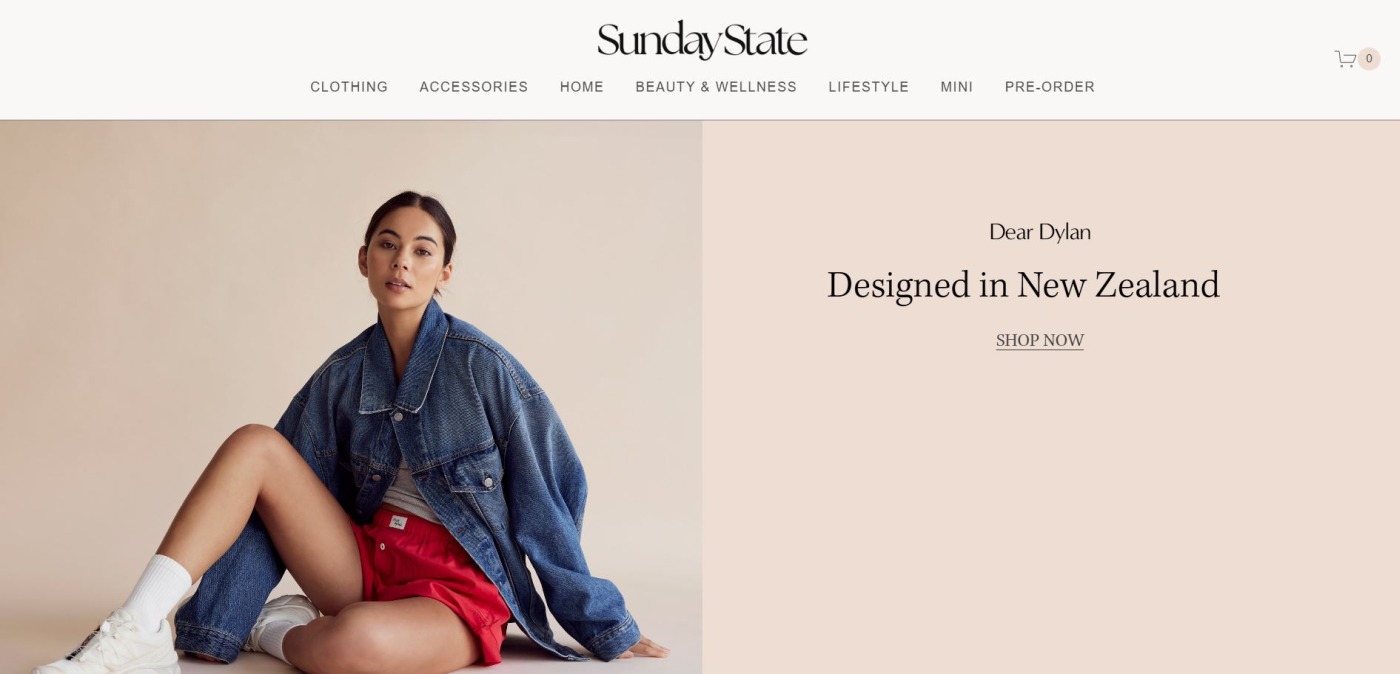Click the cart item count badge
Image resolution: width=1400 pixels, height=674 pixels.
[x=1369, y=59]
